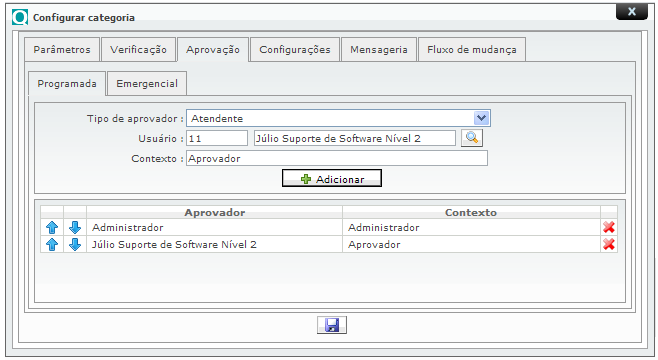Click the application logo in title bar
This screenshot has height=360, width=658.
[20, 17]
